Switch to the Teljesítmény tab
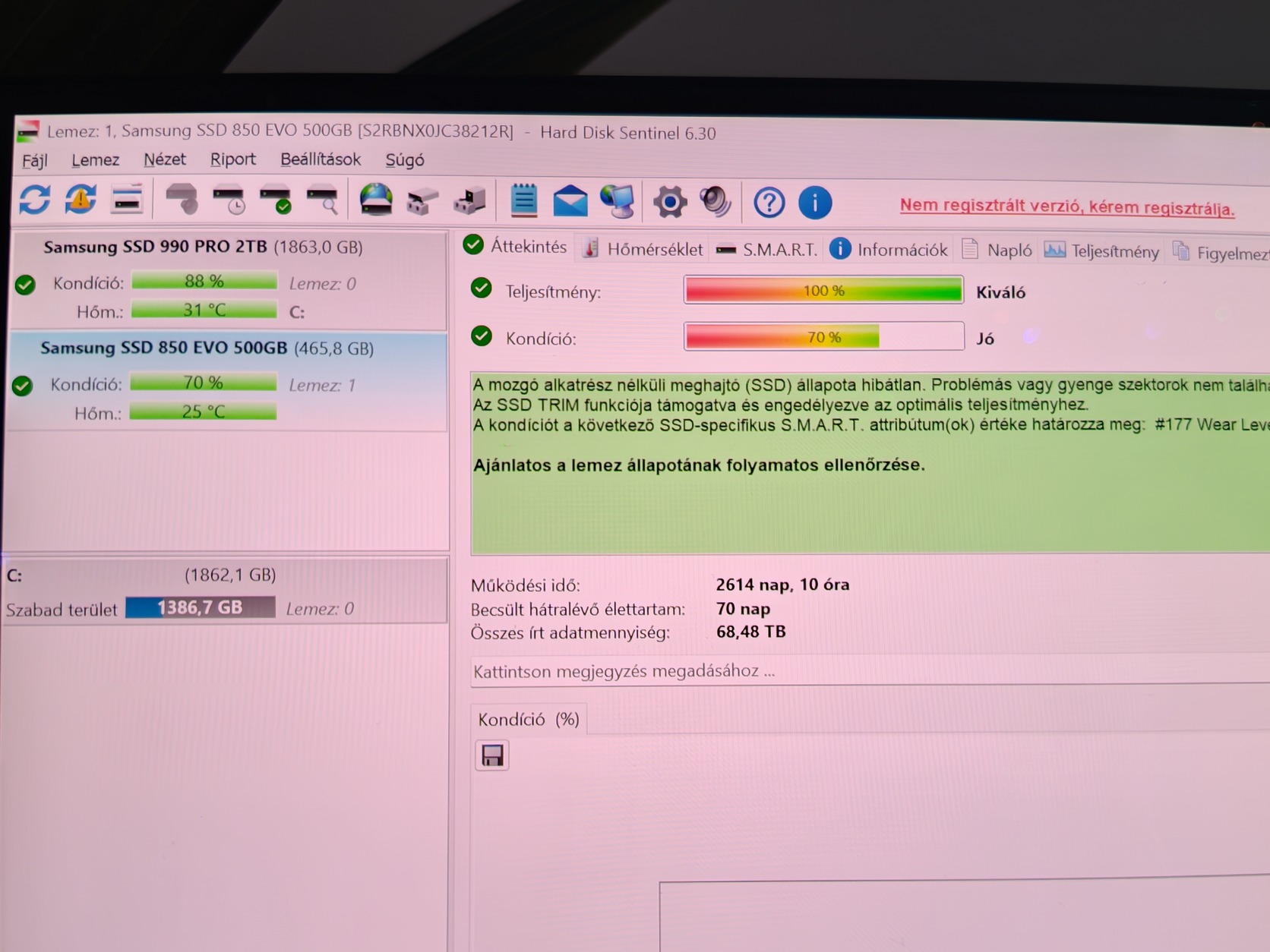The width and height of the screenshot is (1270, 952). pyautogui.click(x=1102, y=251)
